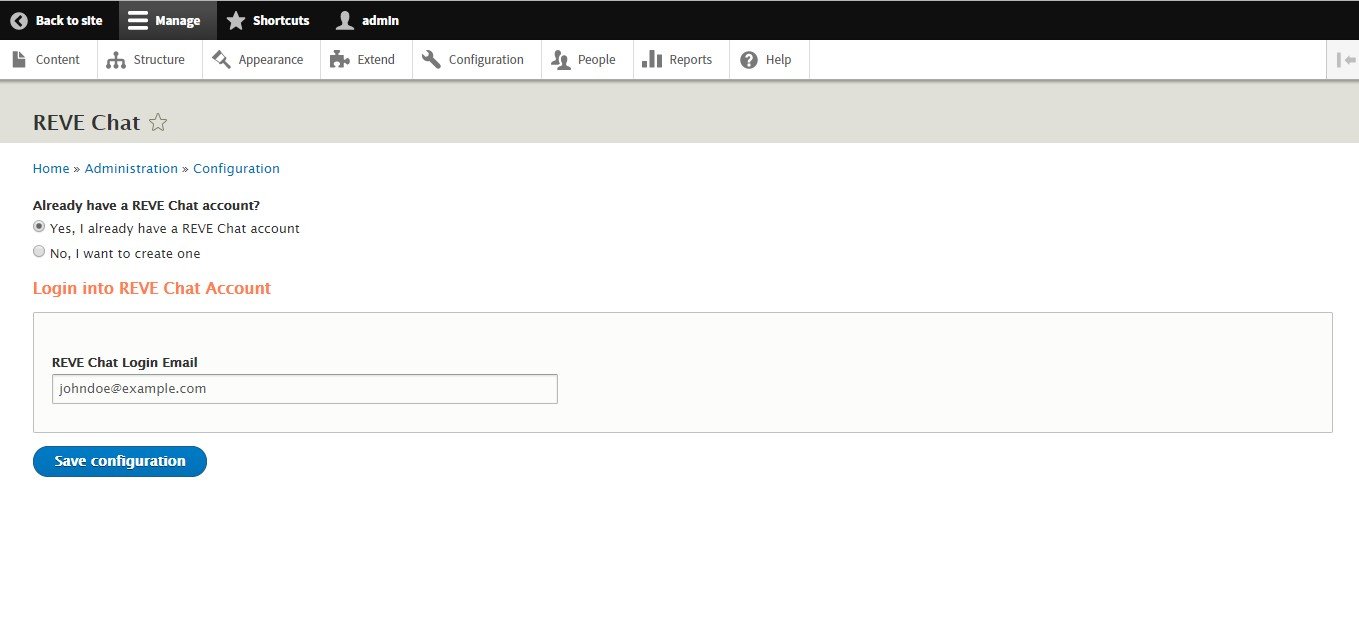This screenshot has height=635, width=1359.
Task: Click the Manage hamburger icon
Action: pos(138,20)
